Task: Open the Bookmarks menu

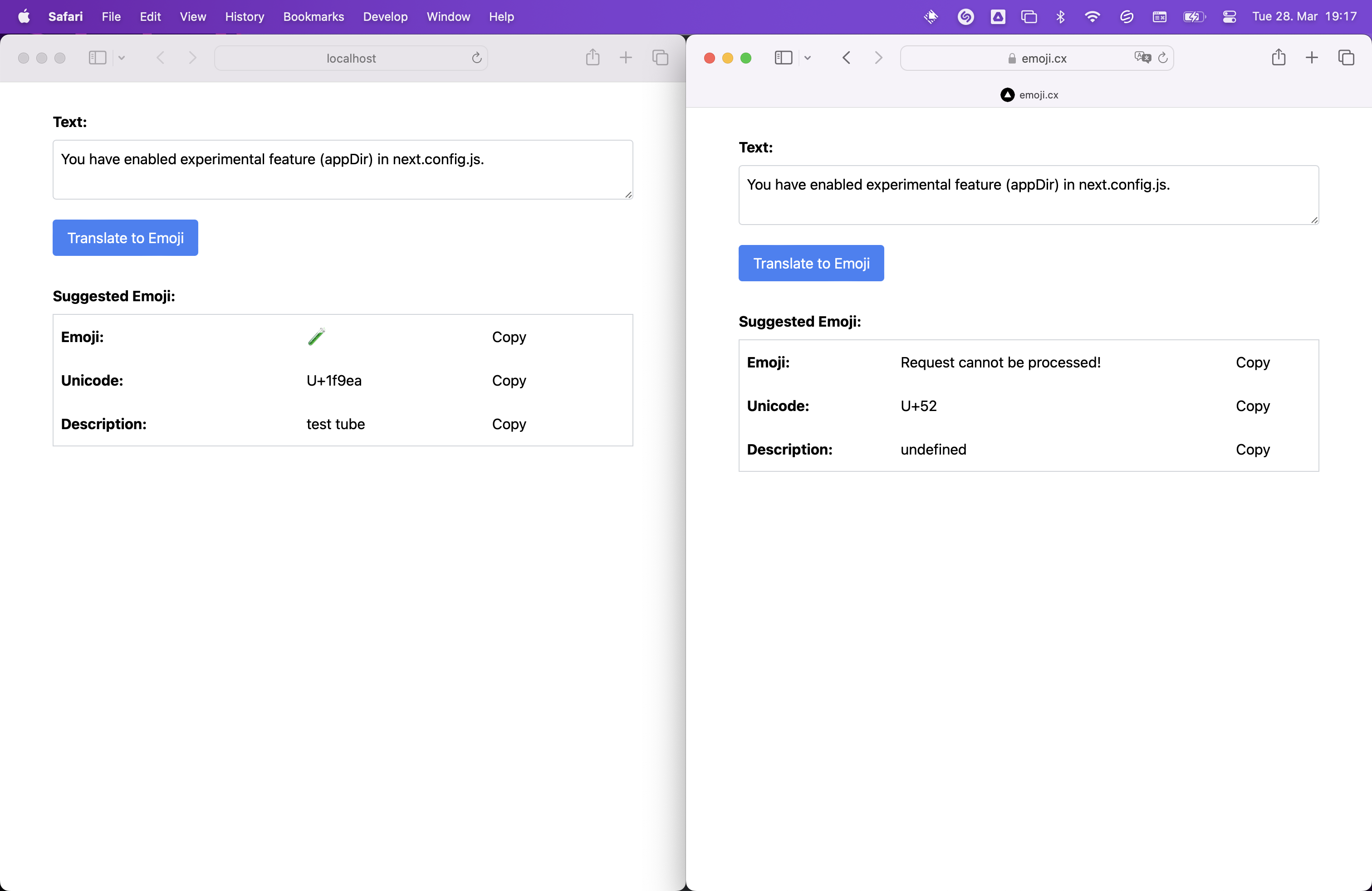Action: [313, 17]
